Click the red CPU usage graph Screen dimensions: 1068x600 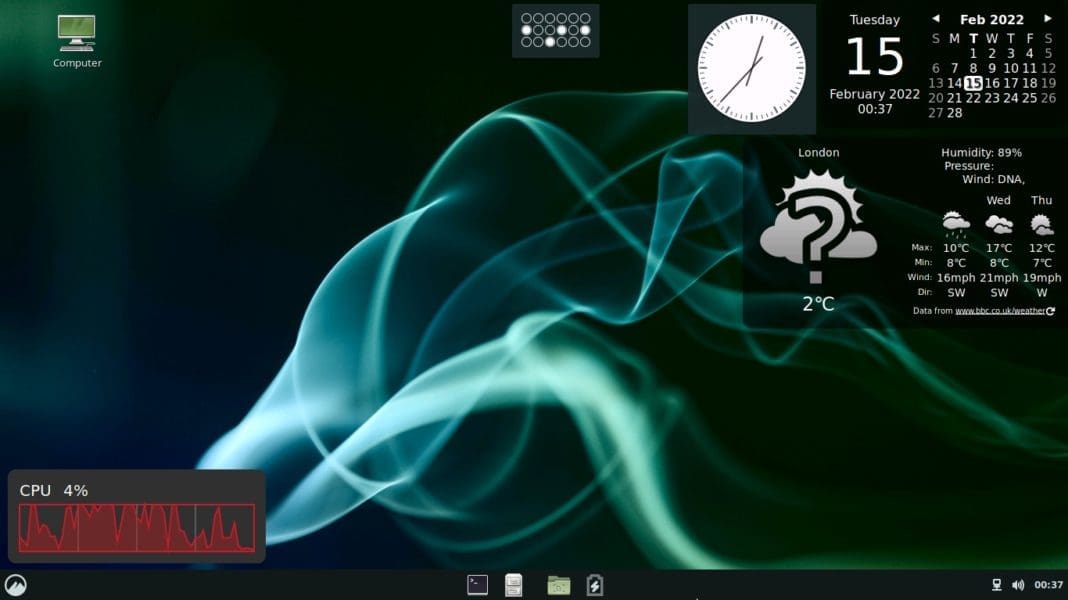tap(137, 525)
